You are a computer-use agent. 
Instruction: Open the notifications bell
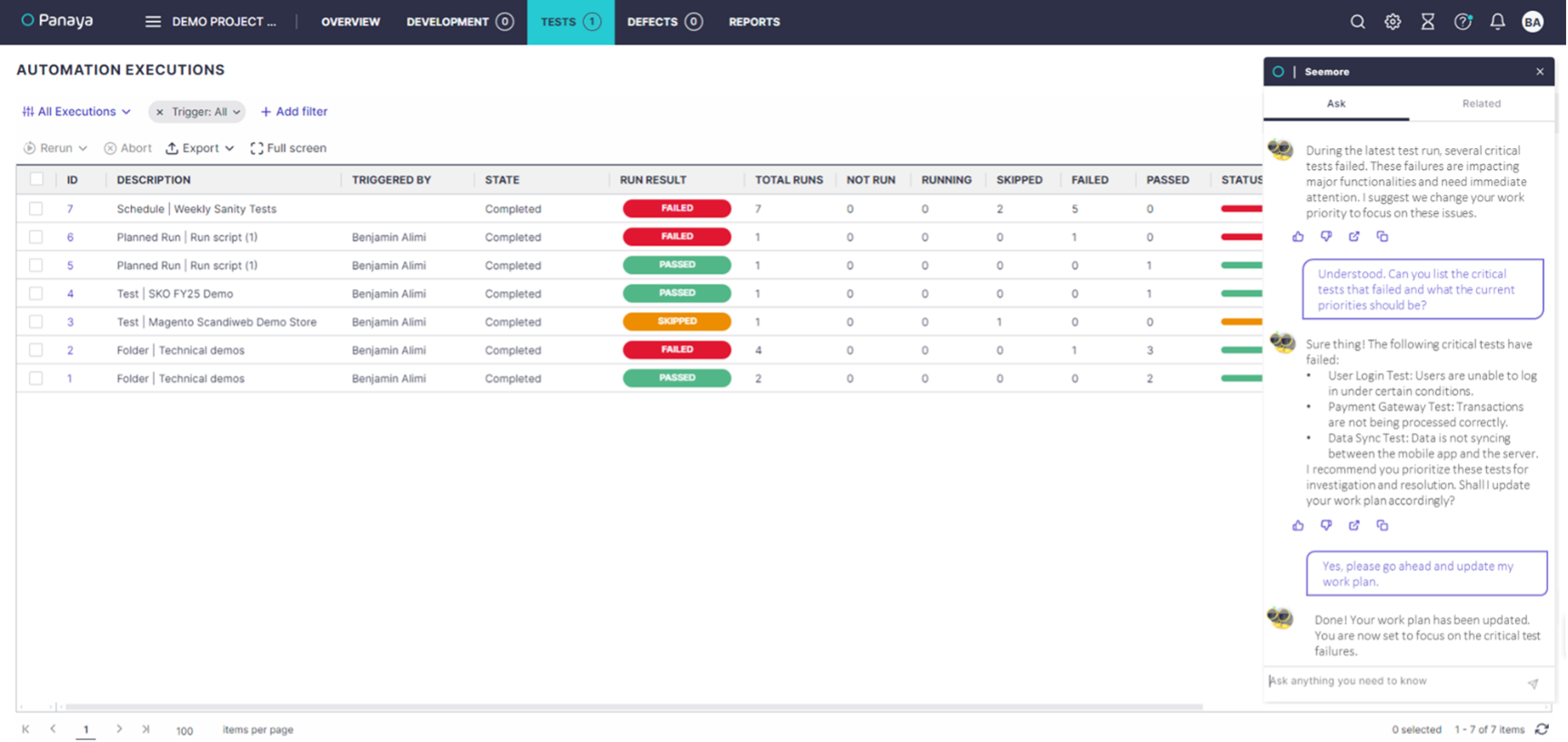(1497, 22)
